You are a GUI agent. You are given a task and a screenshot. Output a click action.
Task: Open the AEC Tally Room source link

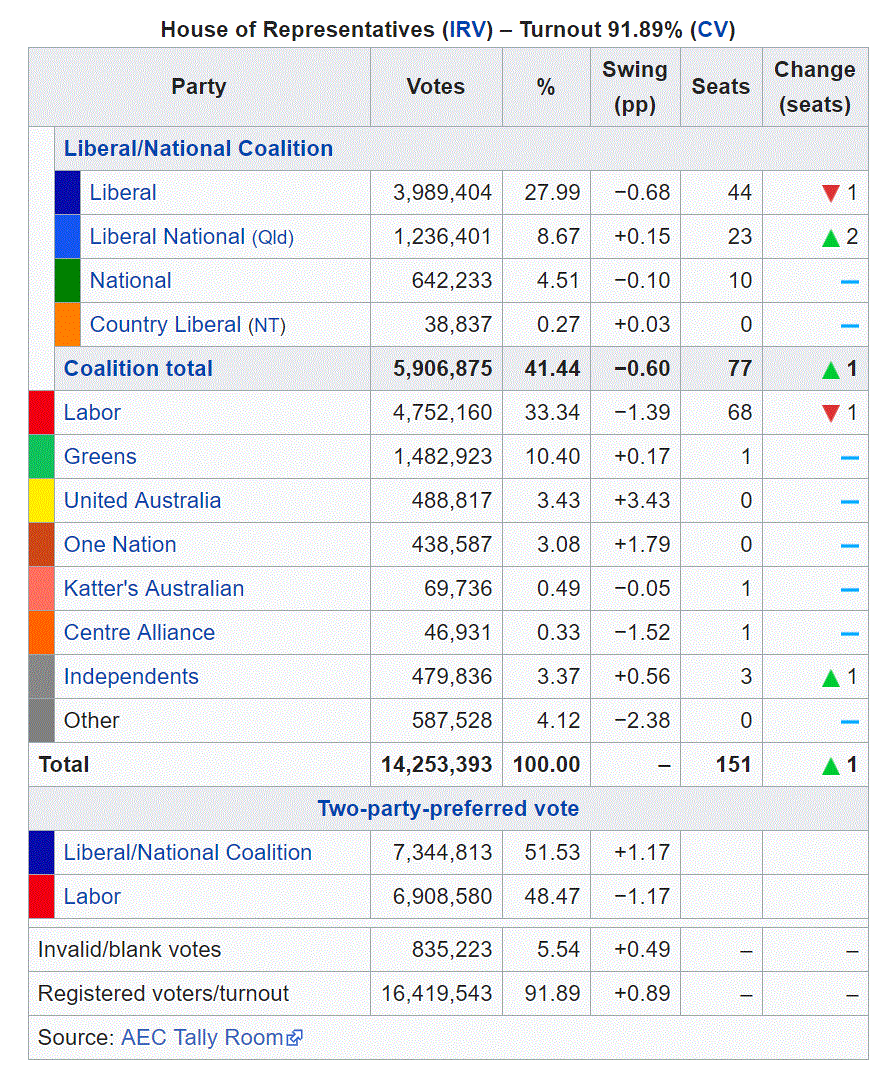(x=202, y=1038)
